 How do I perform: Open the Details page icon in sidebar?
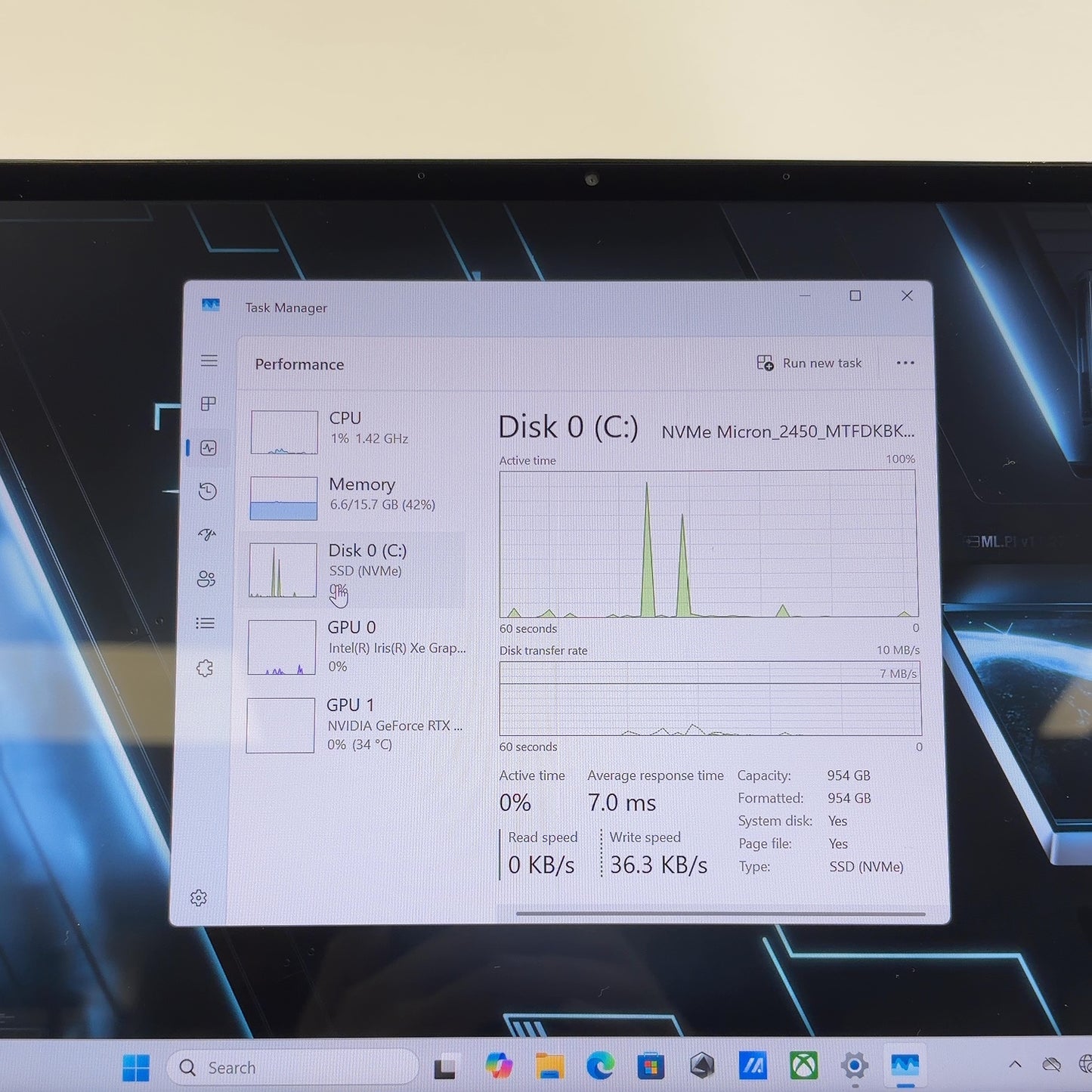[x=205, y=623]
